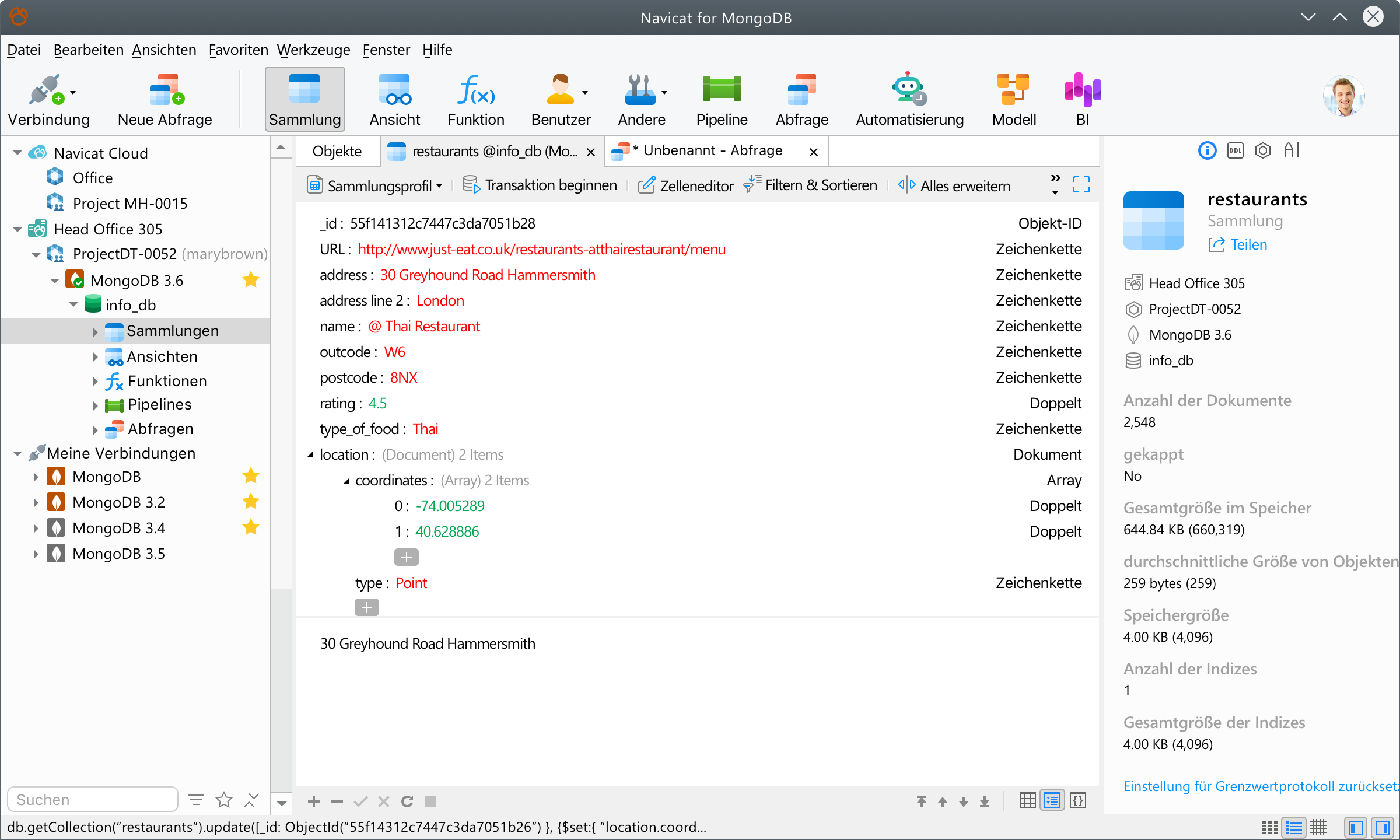The width and height of the screenshot is (1400, 840).
Task: Open sidebar filter options icon
Action: coord(196,800)
